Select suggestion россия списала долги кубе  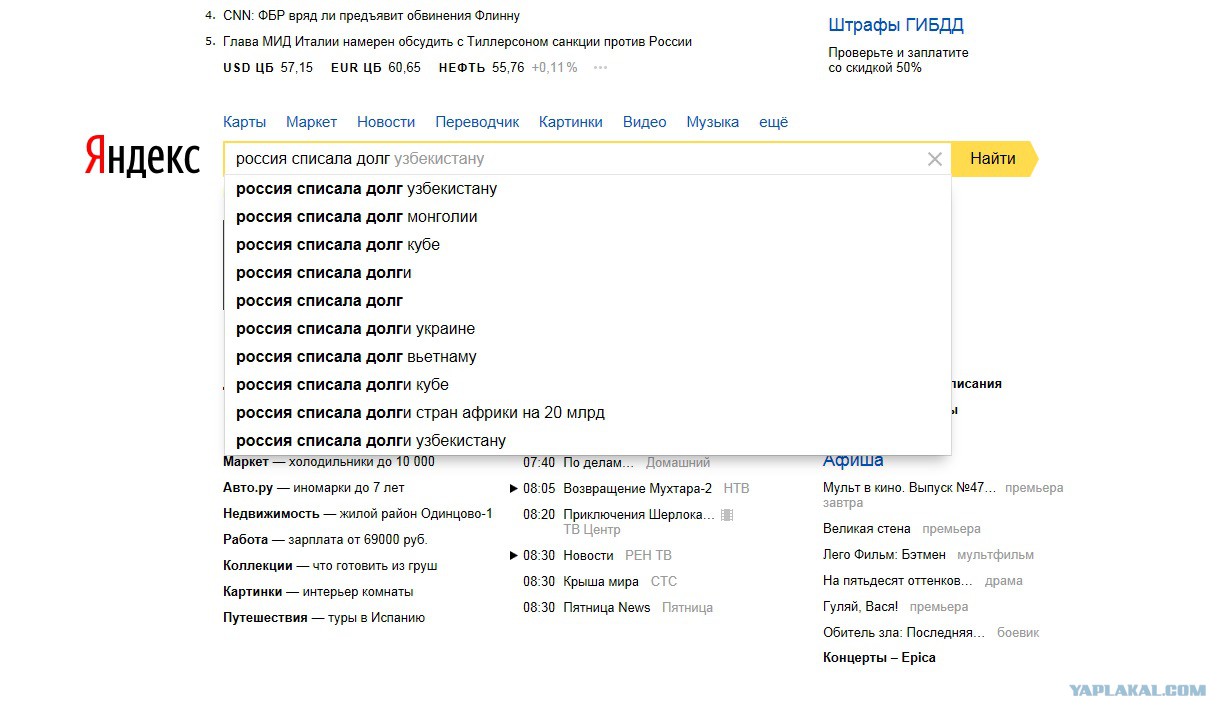588,385
